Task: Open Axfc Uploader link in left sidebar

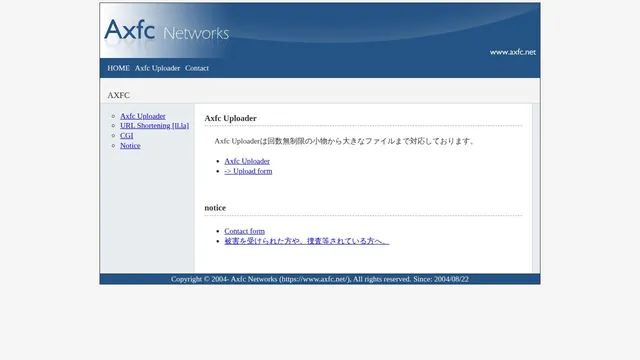Action: click(x=143, y=116)
